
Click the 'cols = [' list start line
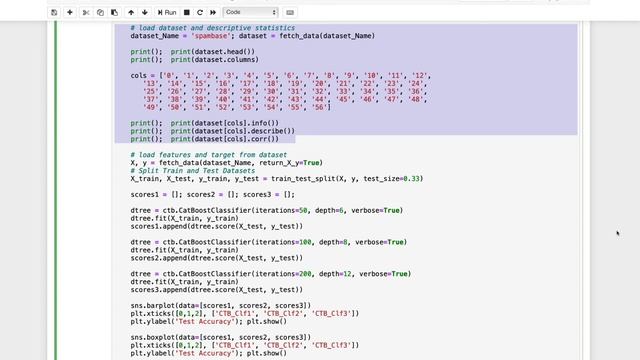(281, 76)
